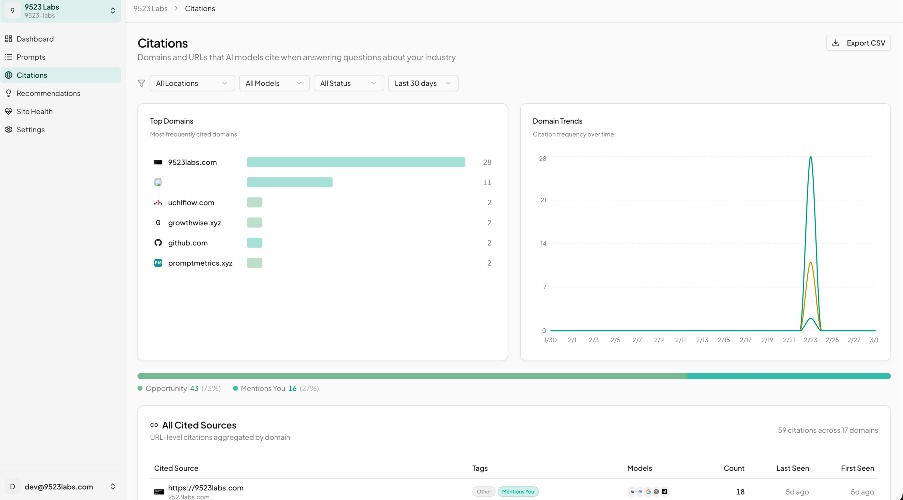Expand the All Status dropdown
This screenshot has width=903, height=500.
[348, 84]
